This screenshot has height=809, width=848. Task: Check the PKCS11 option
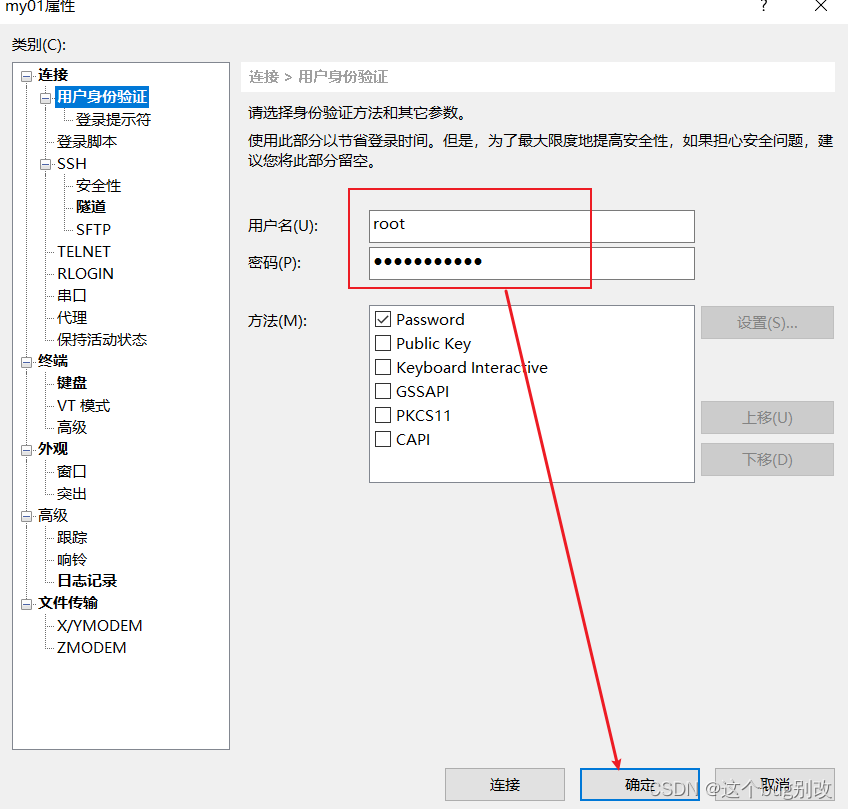384,415
